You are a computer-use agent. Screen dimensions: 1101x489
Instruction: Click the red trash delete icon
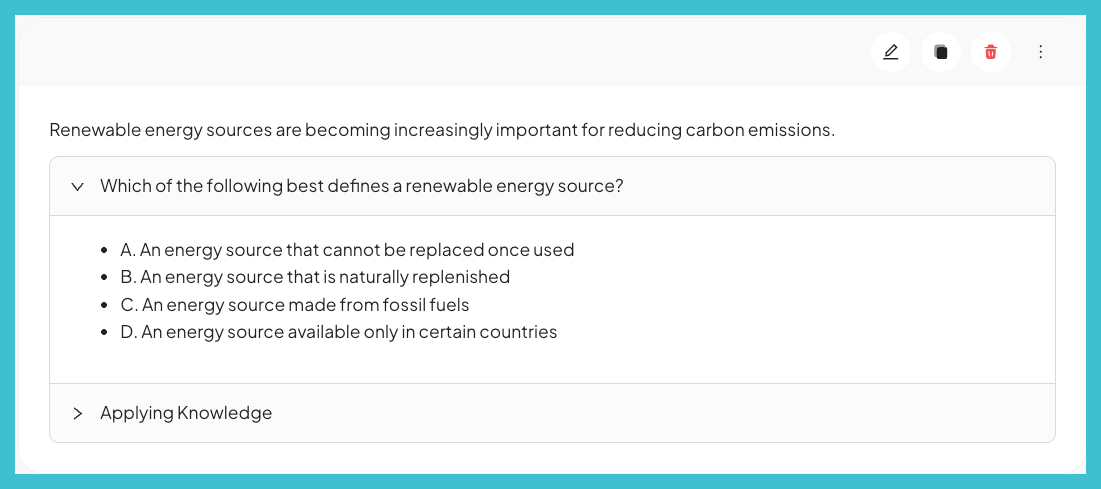pos(991,52)
